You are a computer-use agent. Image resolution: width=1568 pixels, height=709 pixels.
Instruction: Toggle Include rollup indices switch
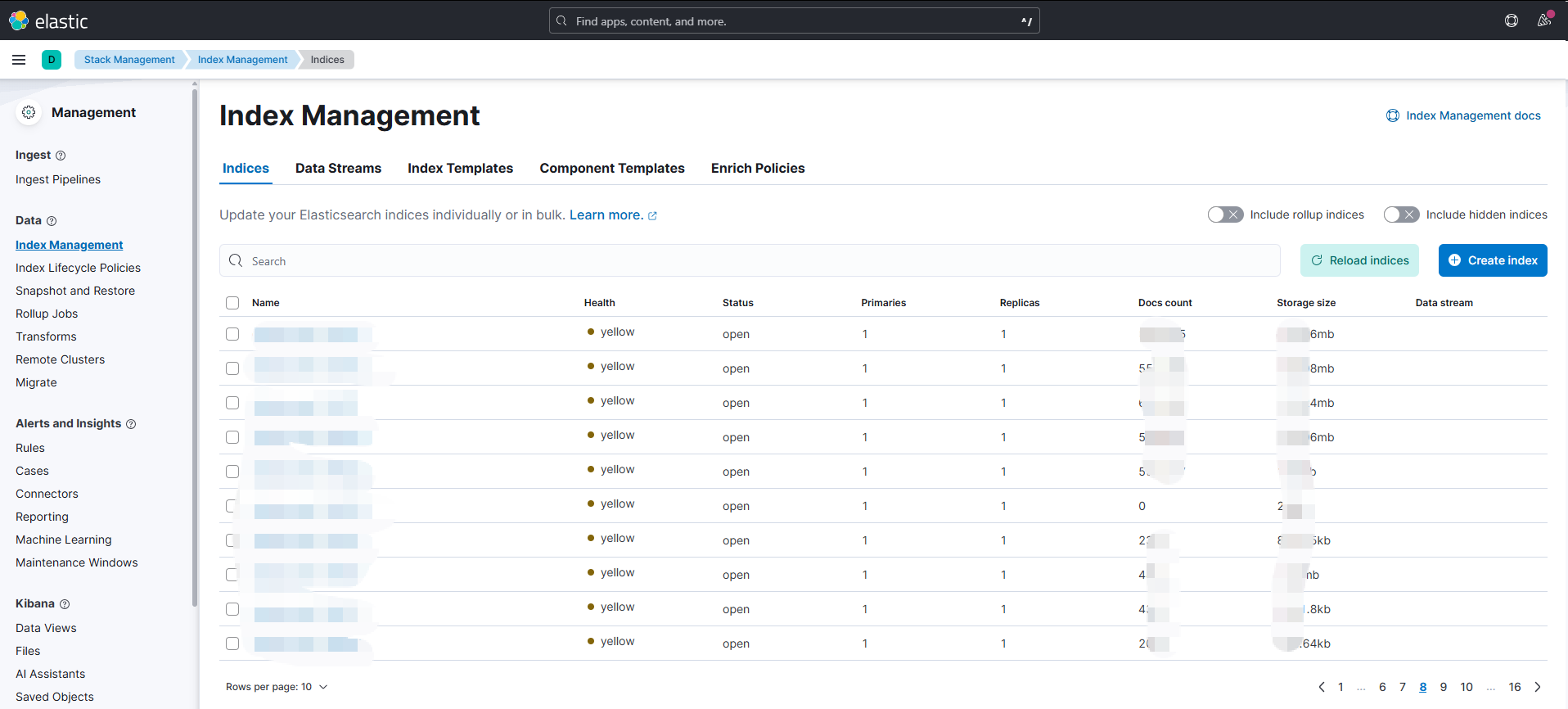tap(1225, 215)
